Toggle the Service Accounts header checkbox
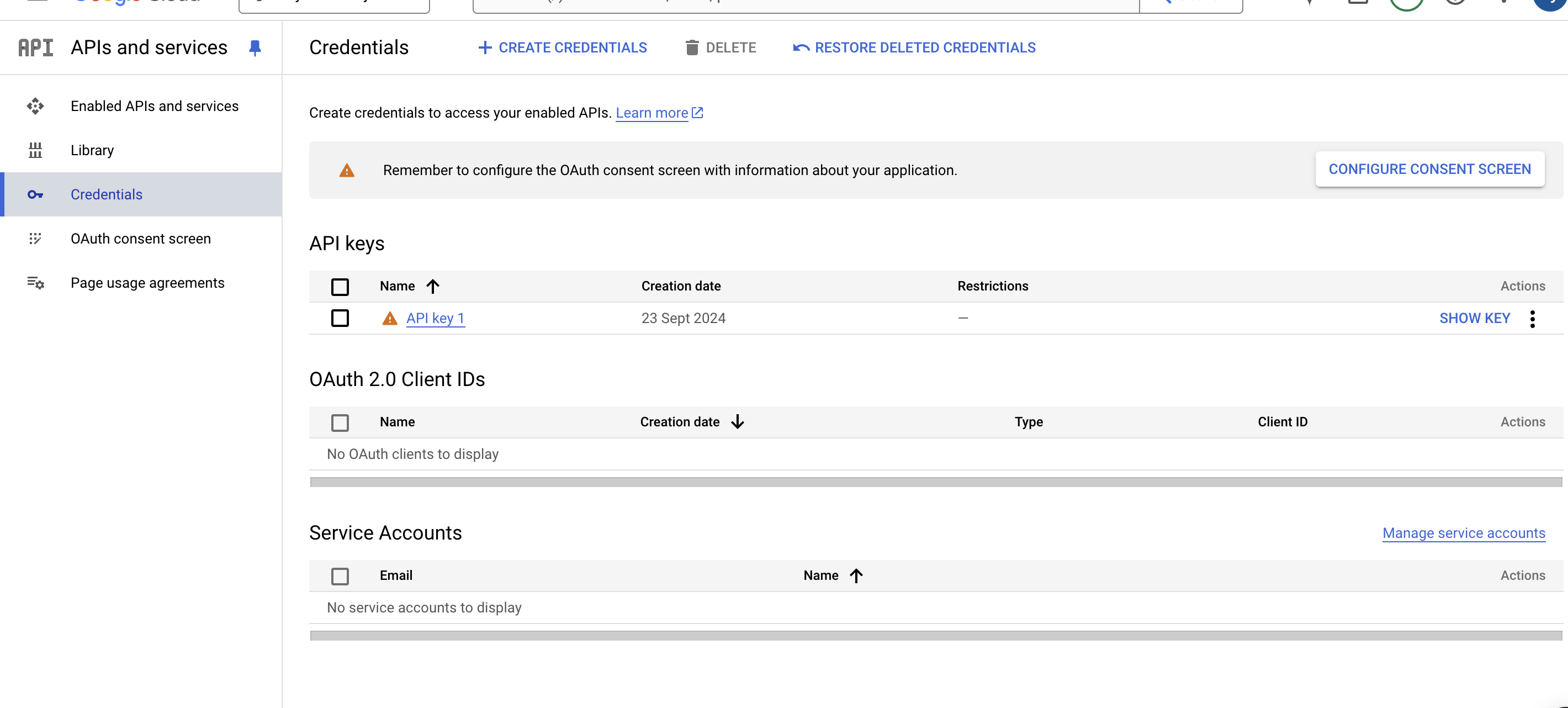The height and width of the screenshot is (708, 1568). [340, 576]
